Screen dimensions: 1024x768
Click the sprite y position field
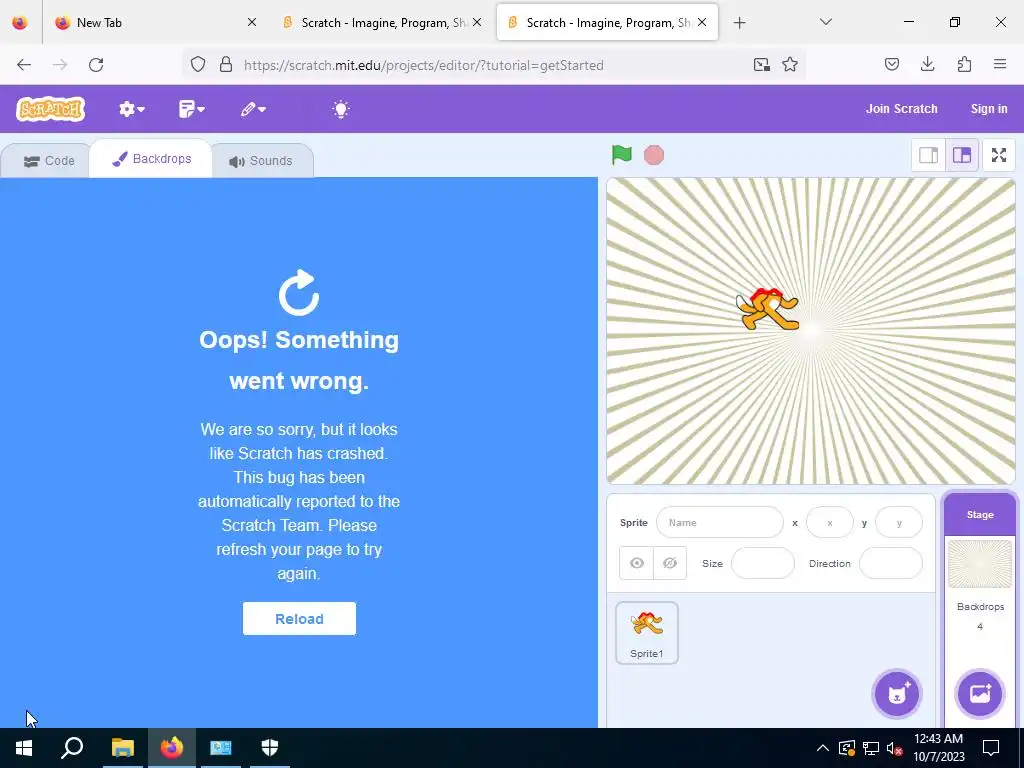pos(899,522)
